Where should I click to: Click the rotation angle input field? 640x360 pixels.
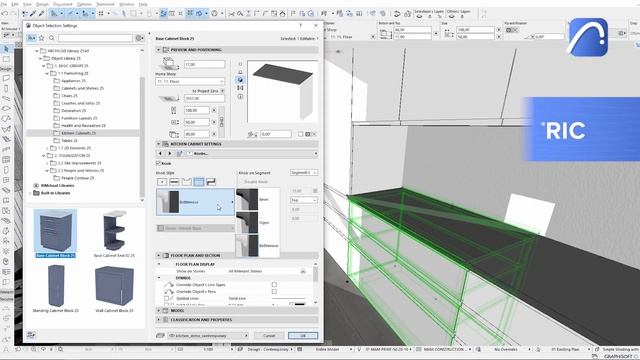pos(276,134)
